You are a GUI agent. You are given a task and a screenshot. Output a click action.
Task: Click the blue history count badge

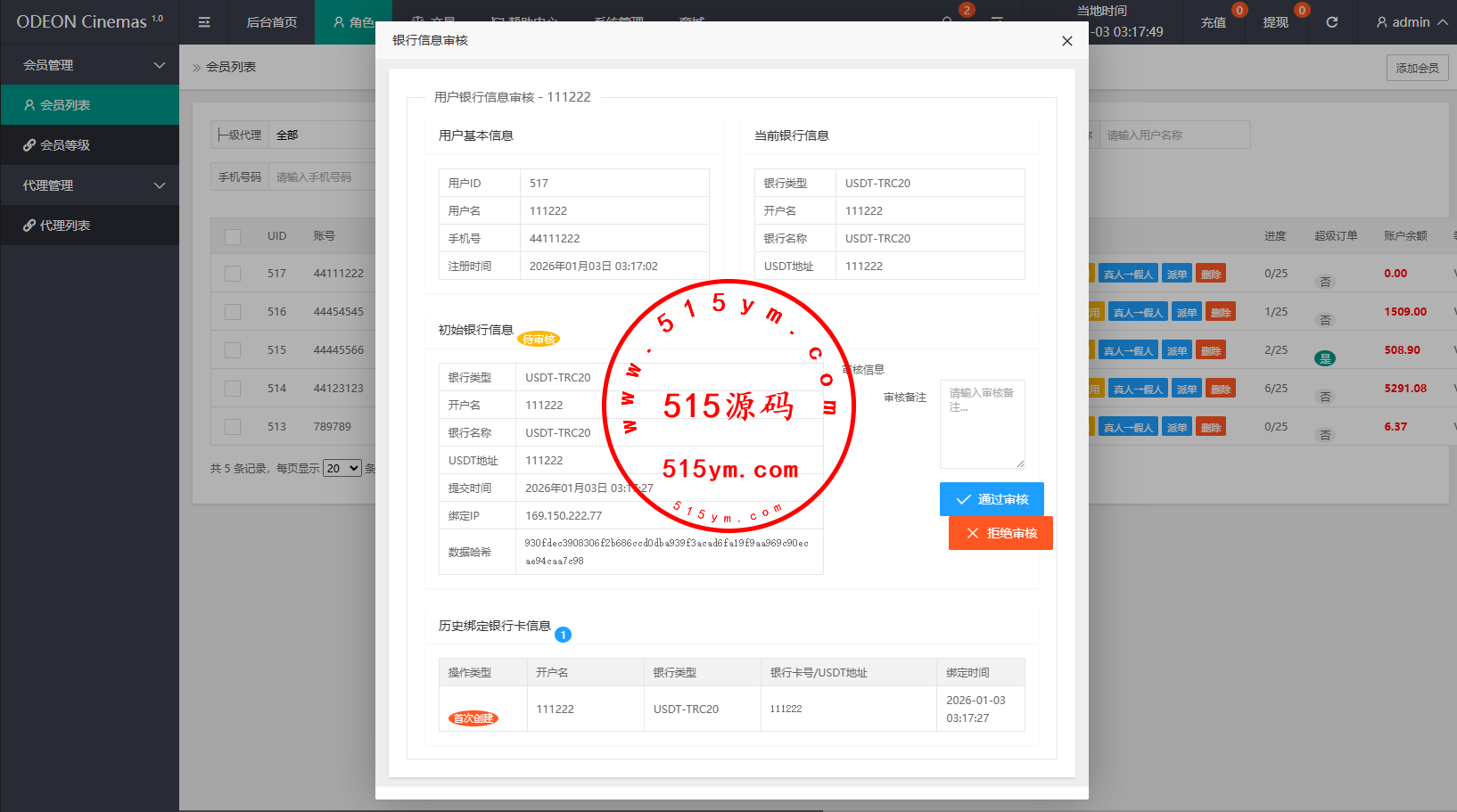coord(563,635)
